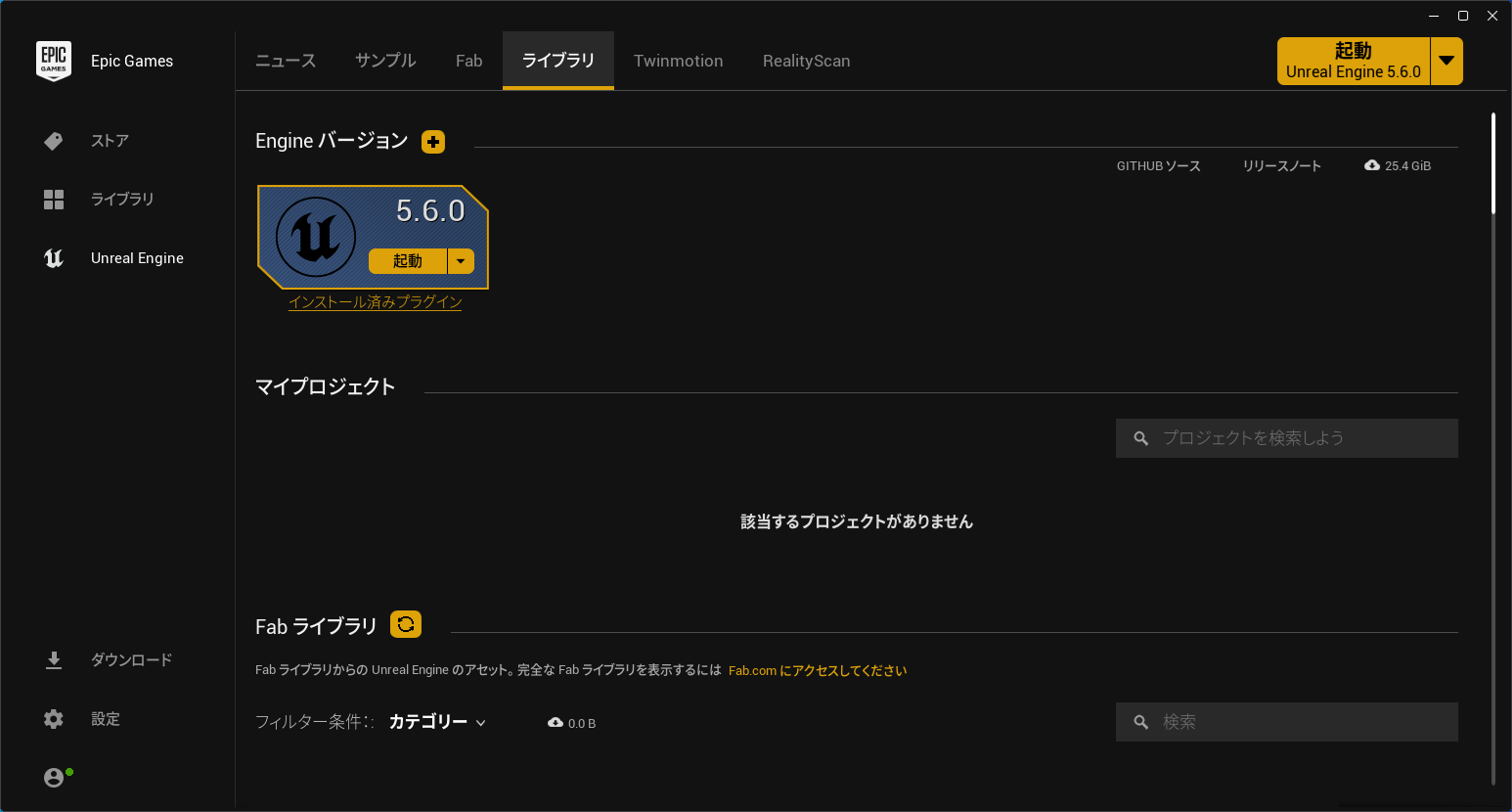Image resolution: width=1512 pixels, height=812 pixels.
Task: Click the cloud icon beside 0.0 B
Action: click(556, 723)
